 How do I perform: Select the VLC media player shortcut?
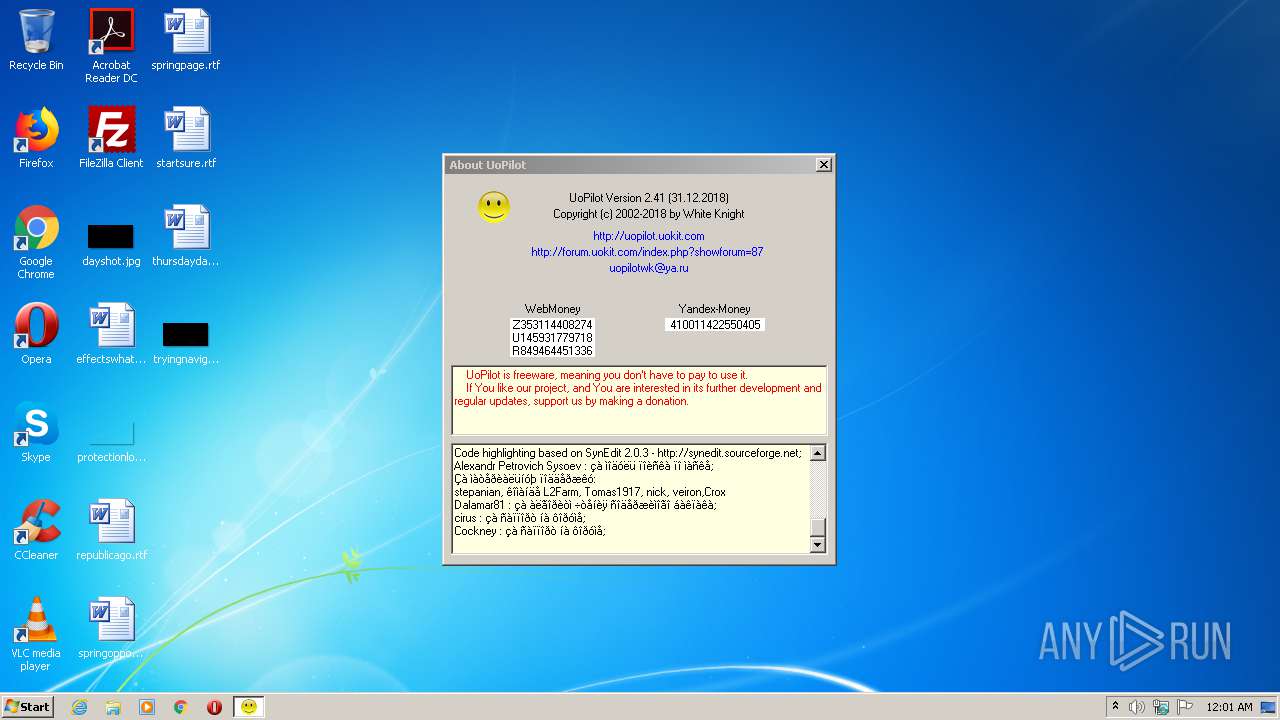pyautogui.click(x=36, y=635)
